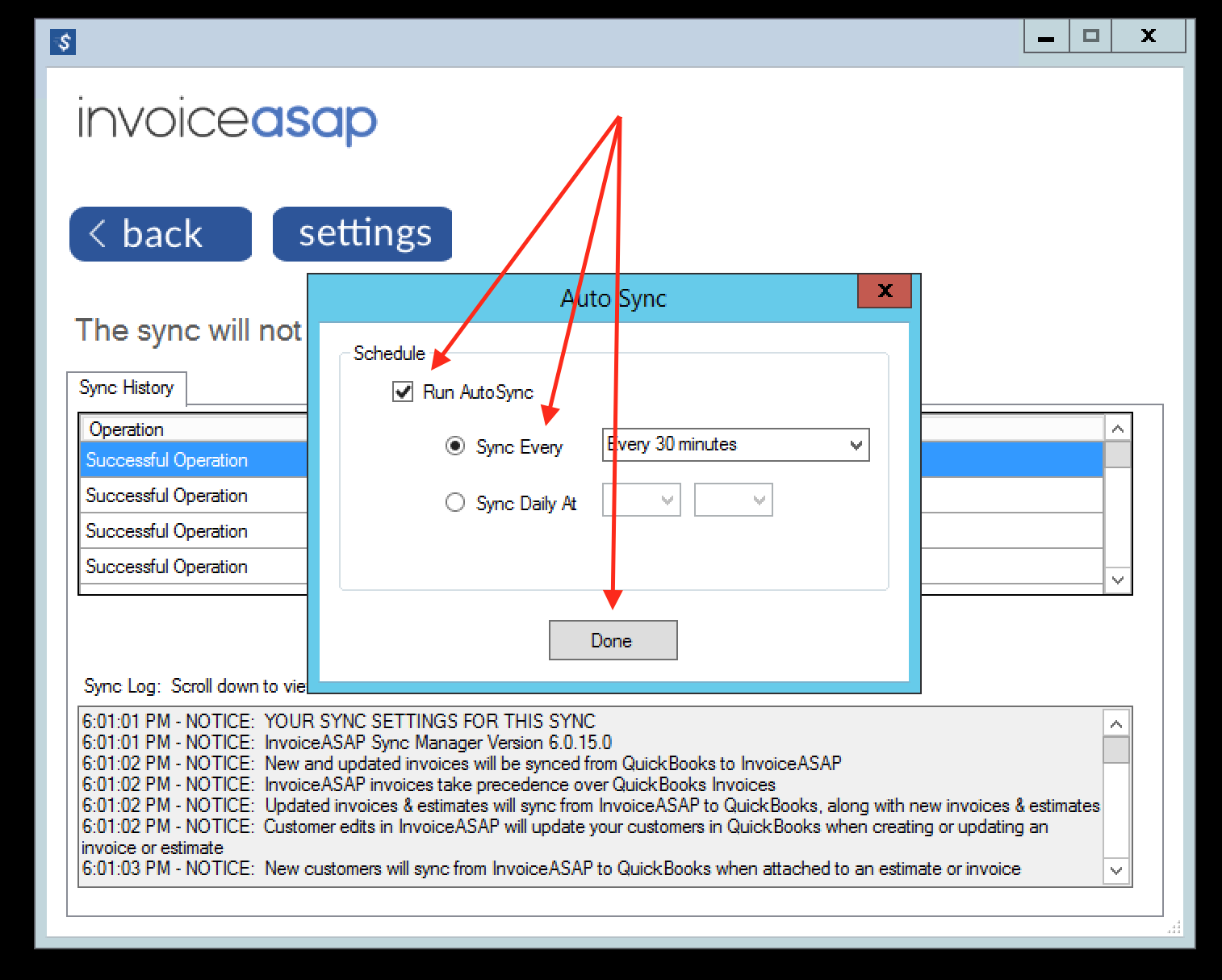The image size is (1222, 980).
Task: Go back using the back button
Action: click(161, 234)
